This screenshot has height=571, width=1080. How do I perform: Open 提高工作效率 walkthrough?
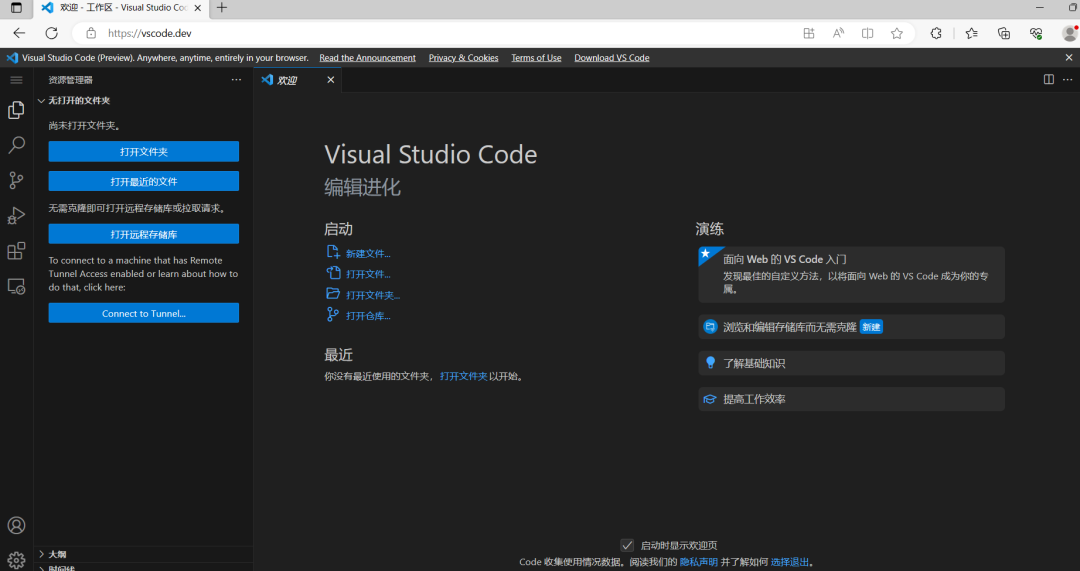(851, 399)
